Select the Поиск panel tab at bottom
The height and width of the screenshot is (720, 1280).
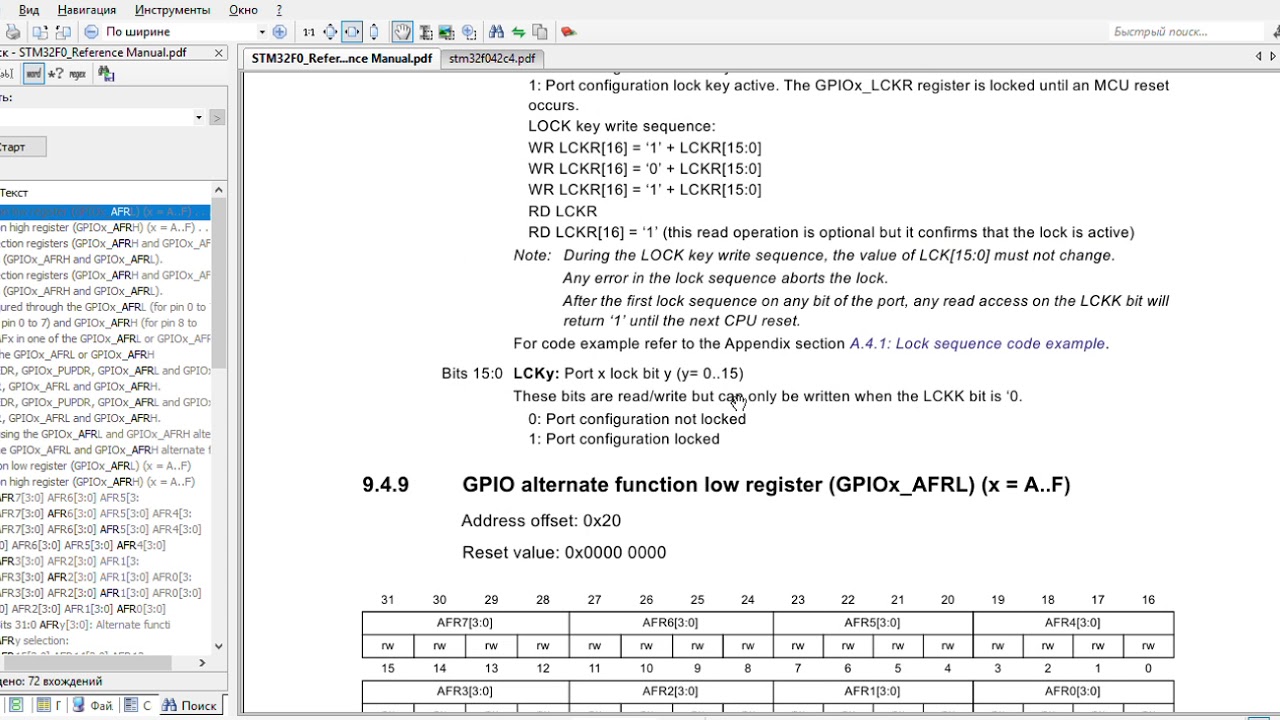pos(190,705)
